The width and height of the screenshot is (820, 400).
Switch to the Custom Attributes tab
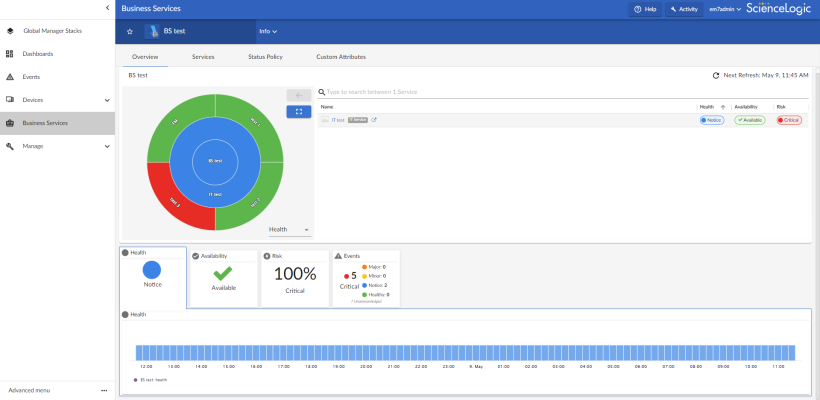[340, 58]
